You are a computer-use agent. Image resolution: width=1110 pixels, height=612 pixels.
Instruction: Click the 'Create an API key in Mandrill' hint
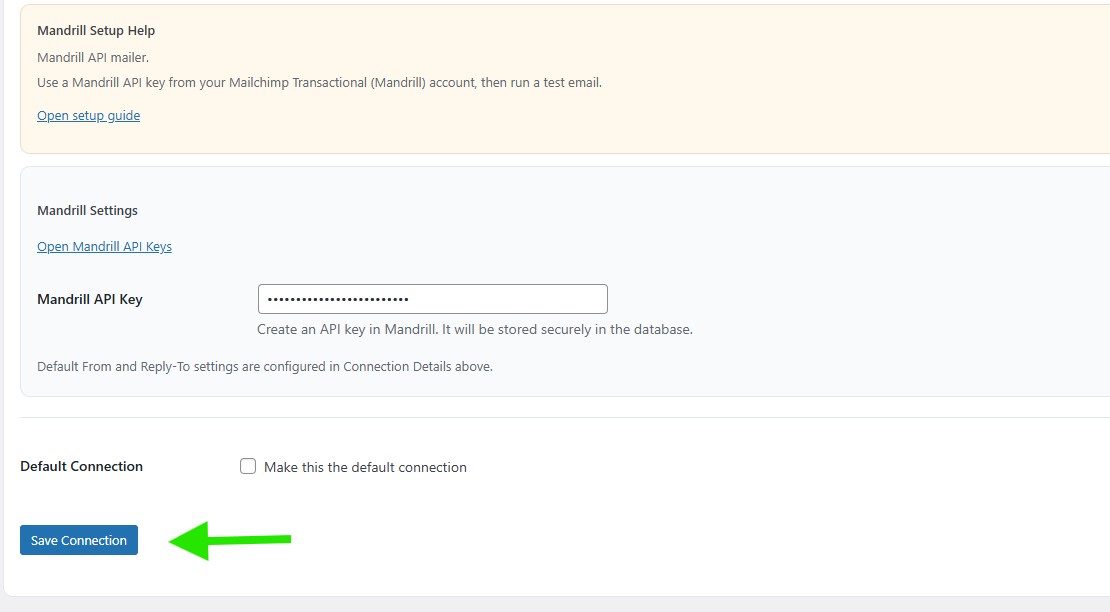point(474,329)
